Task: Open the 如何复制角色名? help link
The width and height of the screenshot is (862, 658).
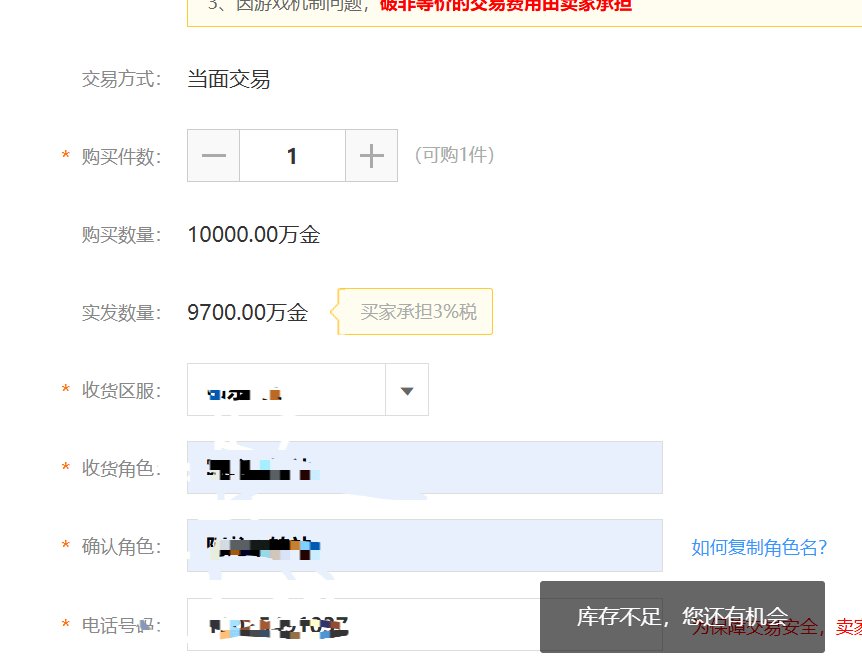Action: point(759,547)
